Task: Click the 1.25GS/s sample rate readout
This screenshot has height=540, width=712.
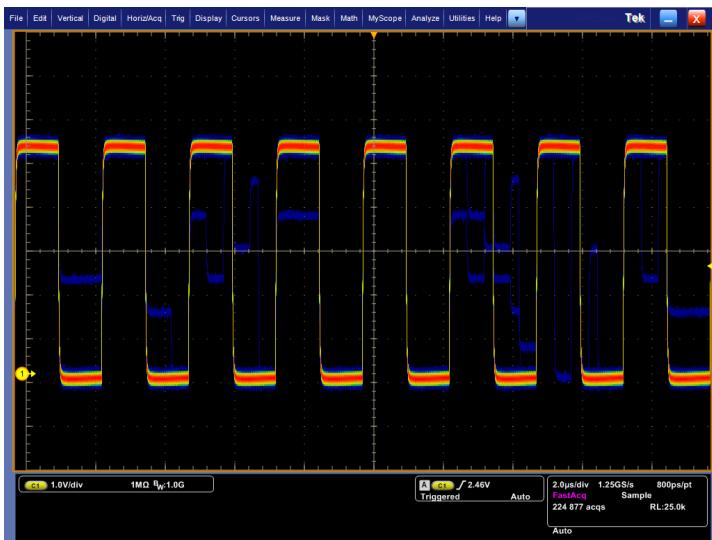Action: (615, 485)
